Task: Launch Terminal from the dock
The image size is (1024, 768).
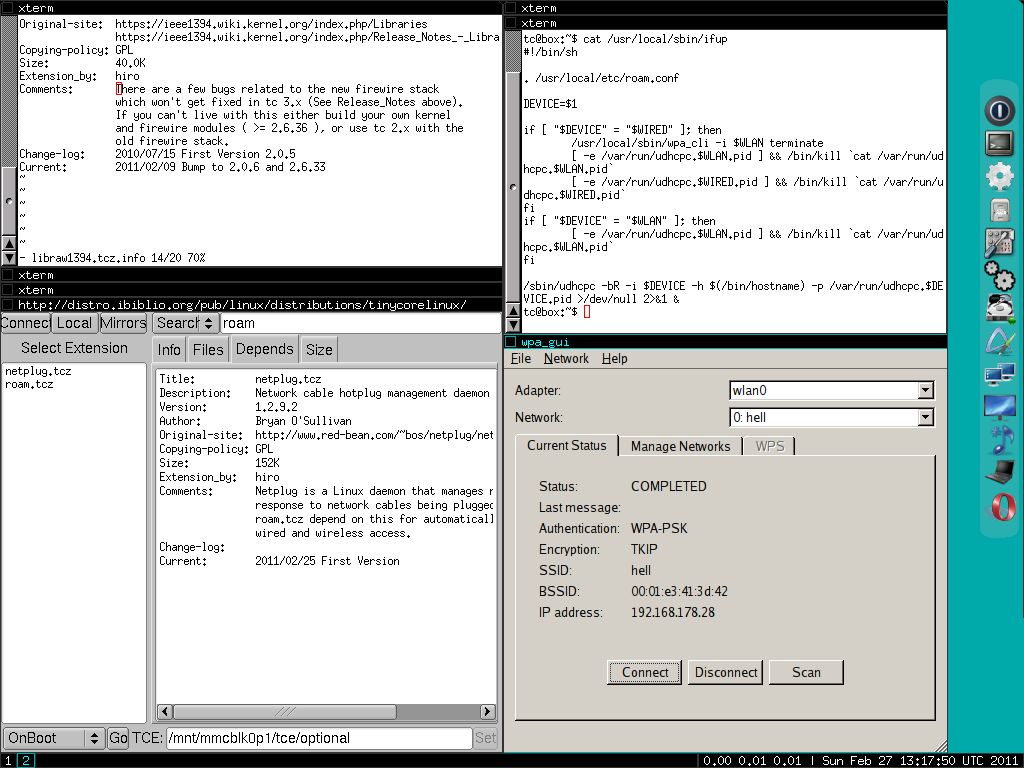Action: coord(1000,143)
